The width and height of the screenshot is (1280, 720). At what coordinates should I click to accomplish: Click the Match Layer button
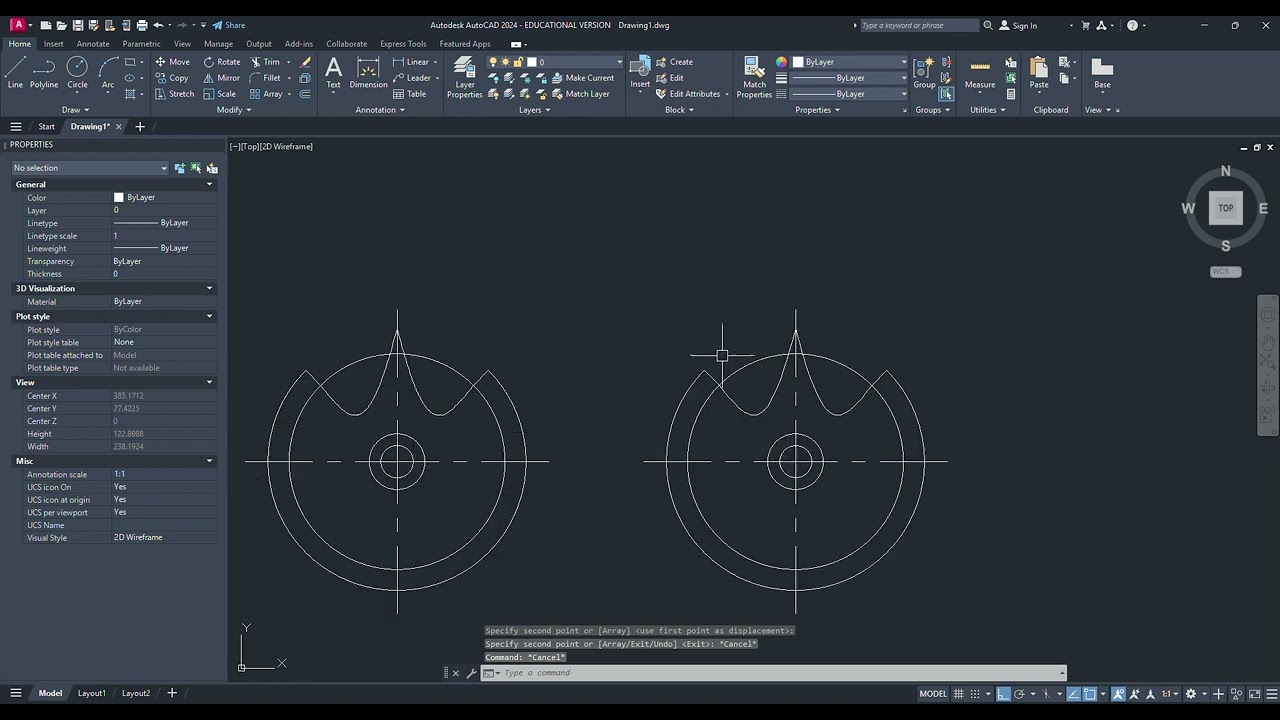pyautogui.click(x=579, y=94)
